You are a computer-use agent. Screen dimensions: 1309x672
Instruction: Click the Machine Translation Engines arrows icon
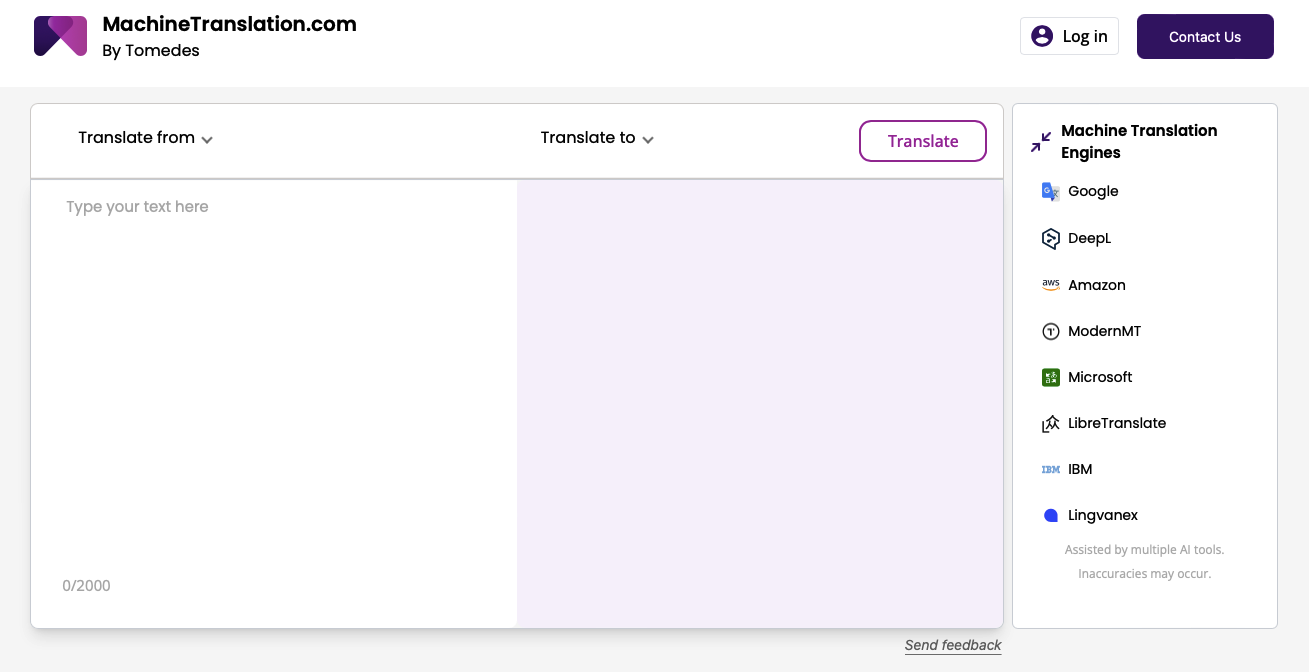pos(1040,141)
